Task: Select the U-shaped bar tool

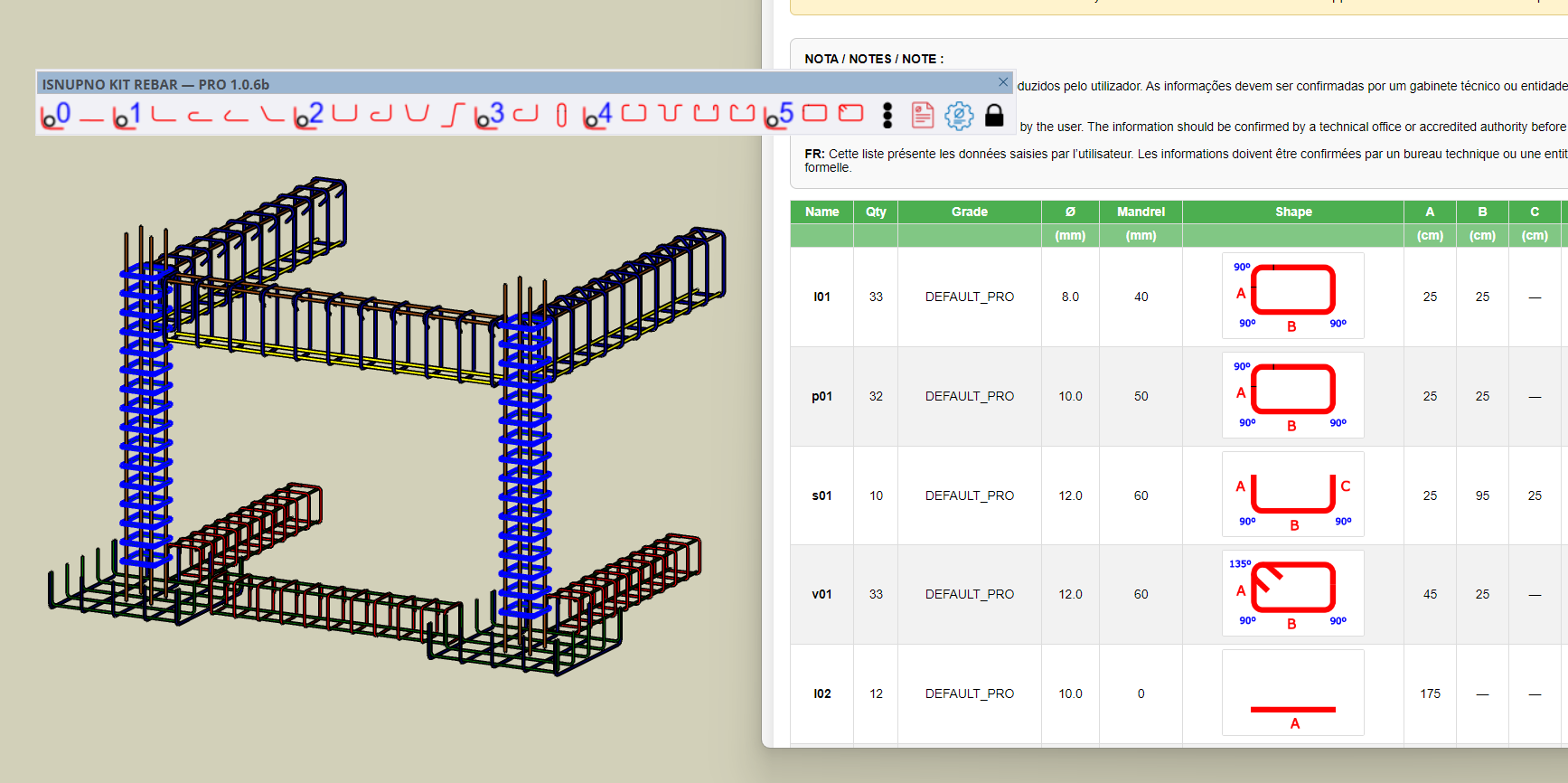Action: coord(344,114)
